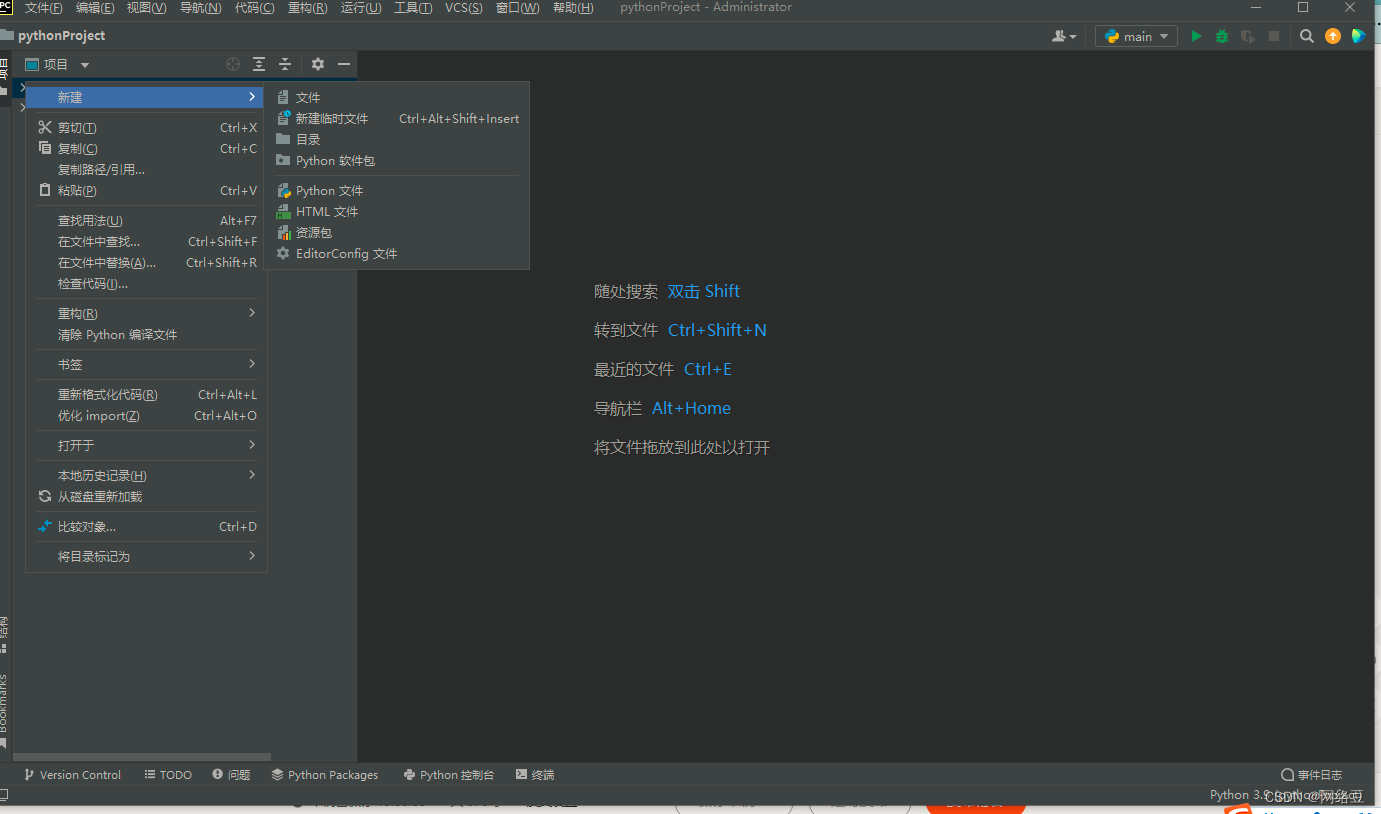Select 检查代码 inspect code entry
The height and width of the screenshot is (814, 1381).
click(146, 283)
